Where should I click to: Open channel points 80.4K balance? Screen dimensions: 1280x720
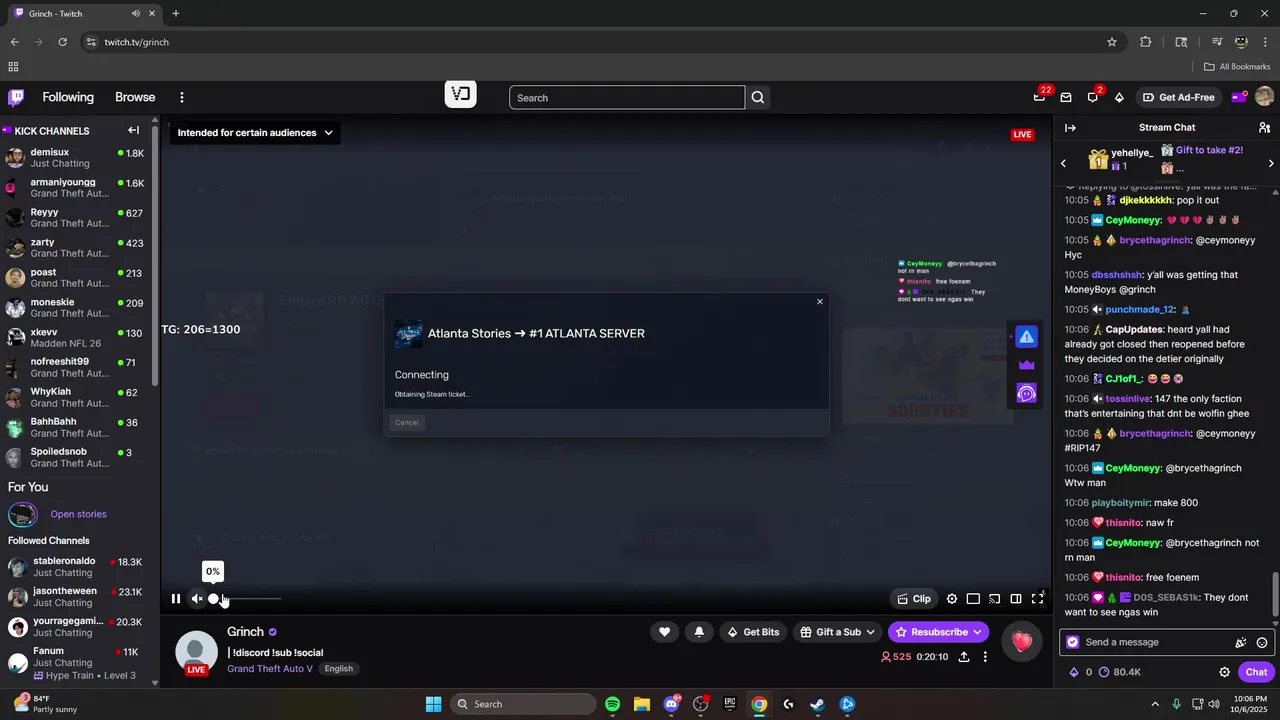[1120, 672]
